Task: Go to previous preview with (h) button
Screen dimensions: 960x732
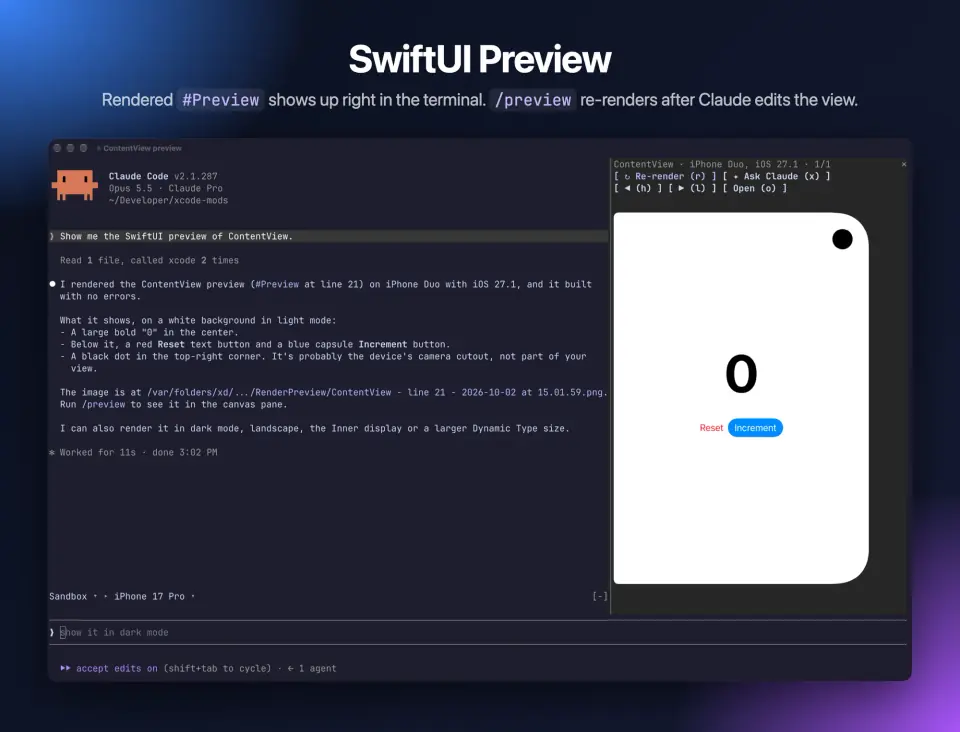Action: point(638,188)
